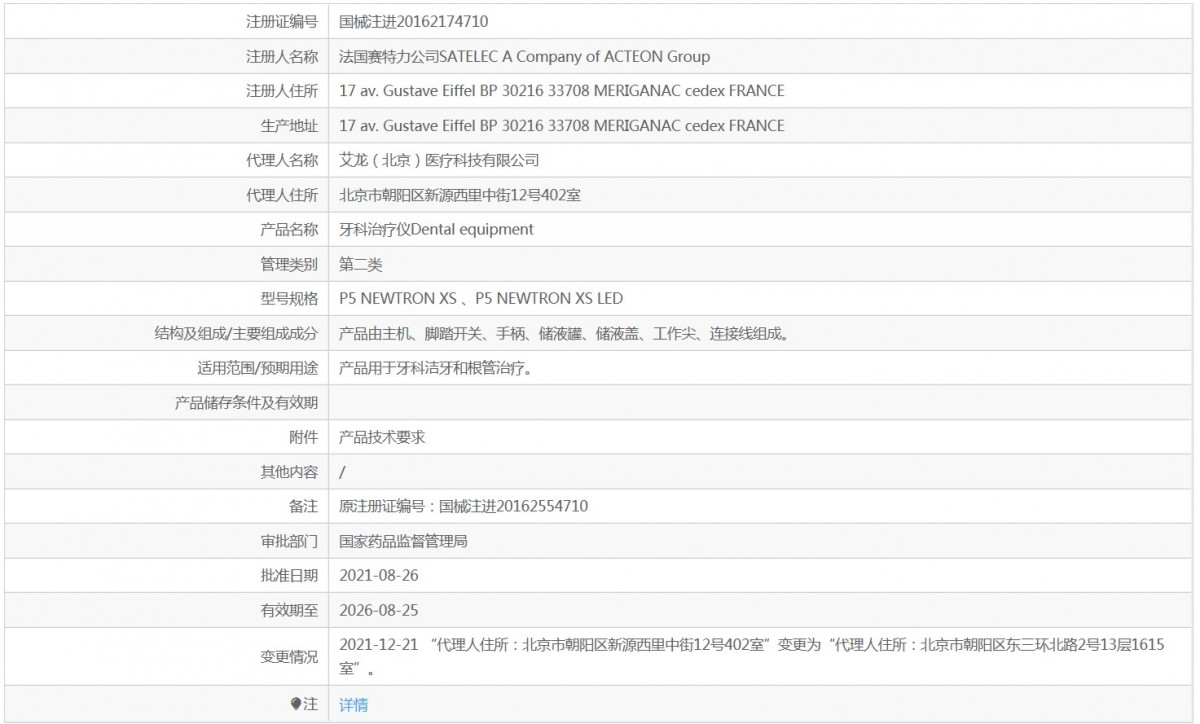Screen dimensions: 1200x724
Task: Select model spec P5 NEWTRON XS LED text
Action: pyautogui.click(x=550, y=298)
